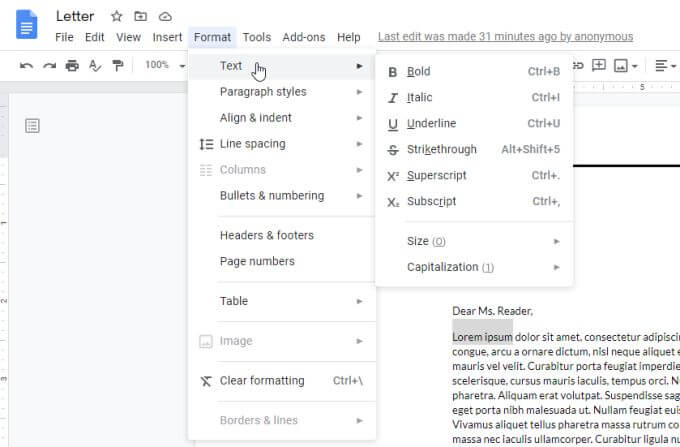Star the Letter document
This screenshot has width=680, height=447.
point(116,17)
